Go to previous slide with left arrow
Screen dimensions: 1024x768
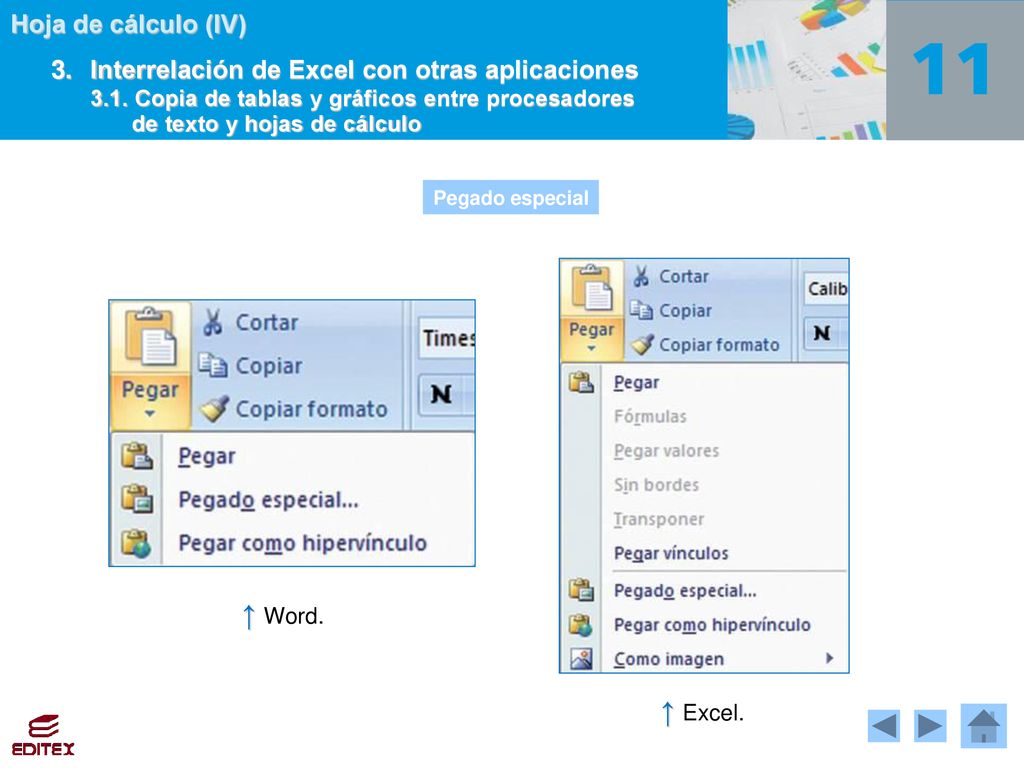pyautogui.click(x=884, y=726)
